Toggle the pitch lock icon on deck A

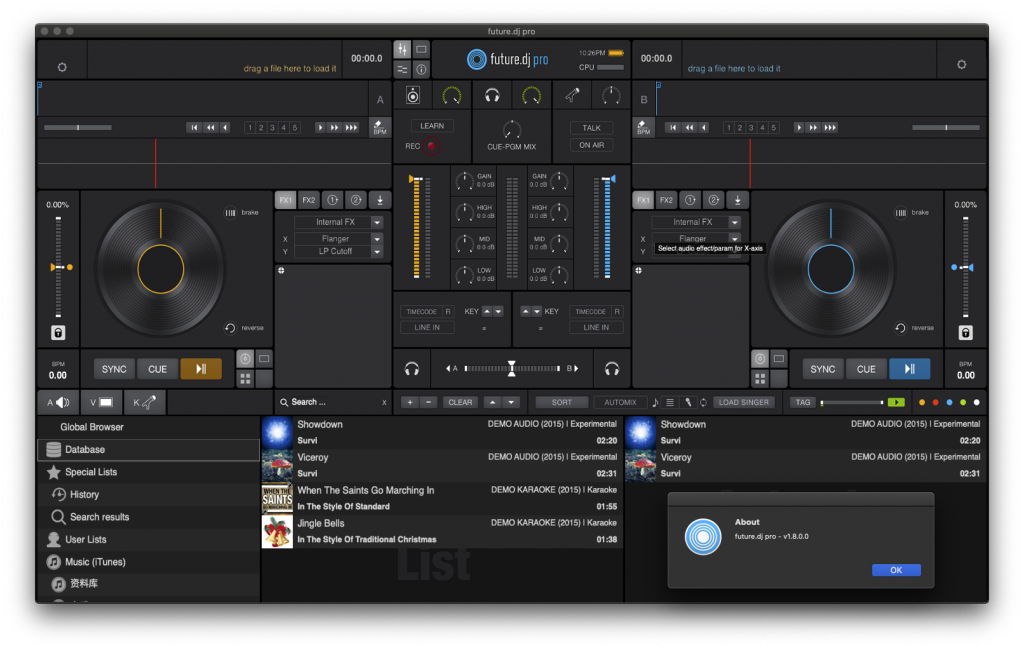(58, 333)
